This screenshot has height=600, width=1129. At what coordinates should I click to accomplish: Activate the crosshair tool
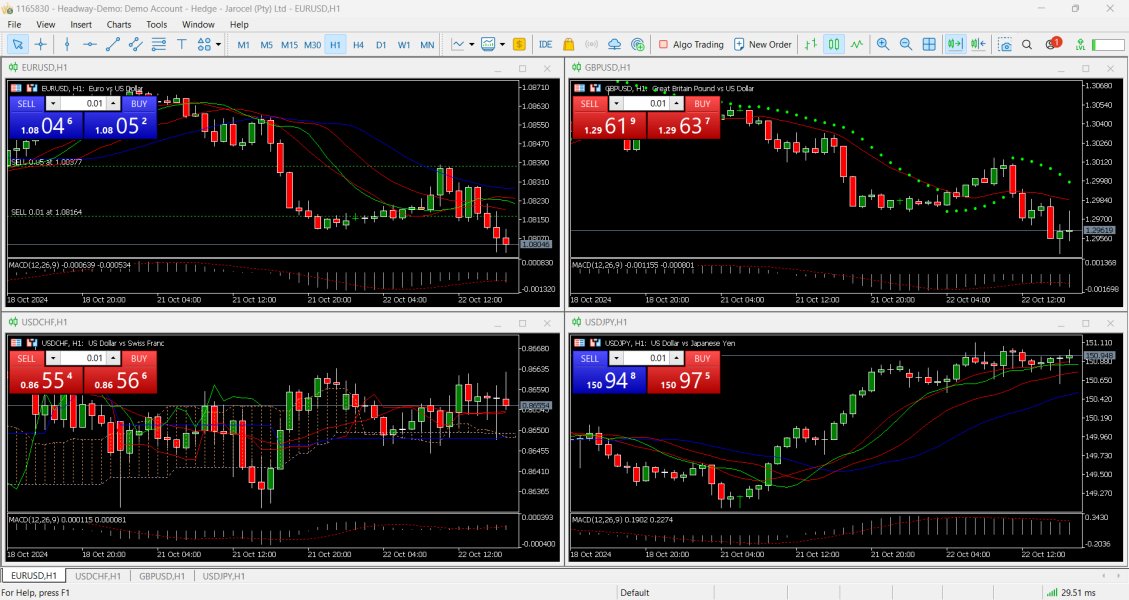point(41,45)
